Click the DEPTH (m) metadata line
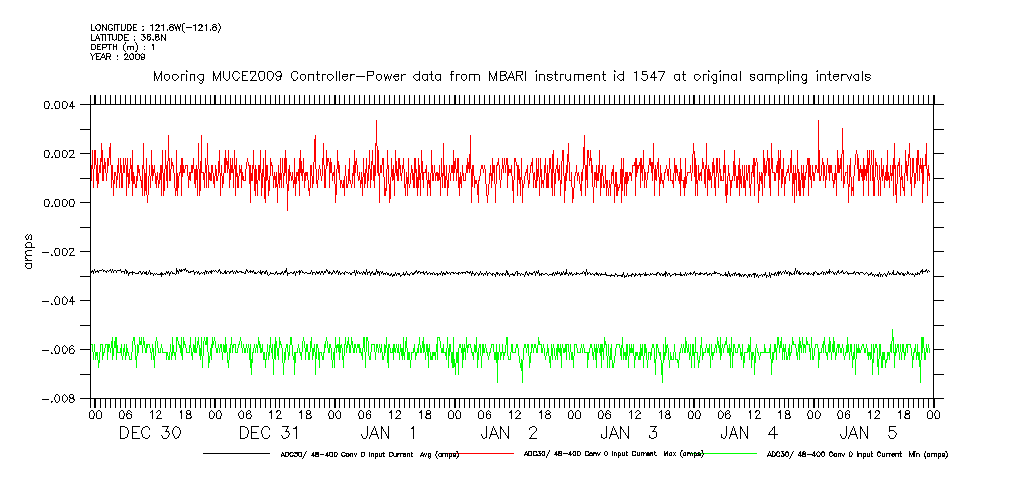Viewport: 1009px width, 504px height. point(122,47)
